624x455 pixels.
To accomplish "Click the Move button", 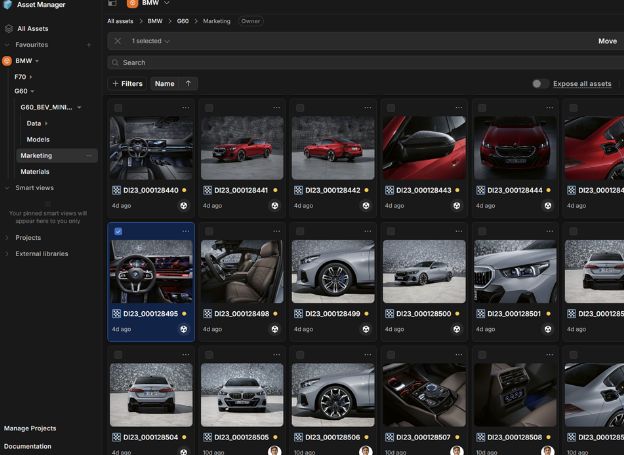I will click(x=607, y=41).
